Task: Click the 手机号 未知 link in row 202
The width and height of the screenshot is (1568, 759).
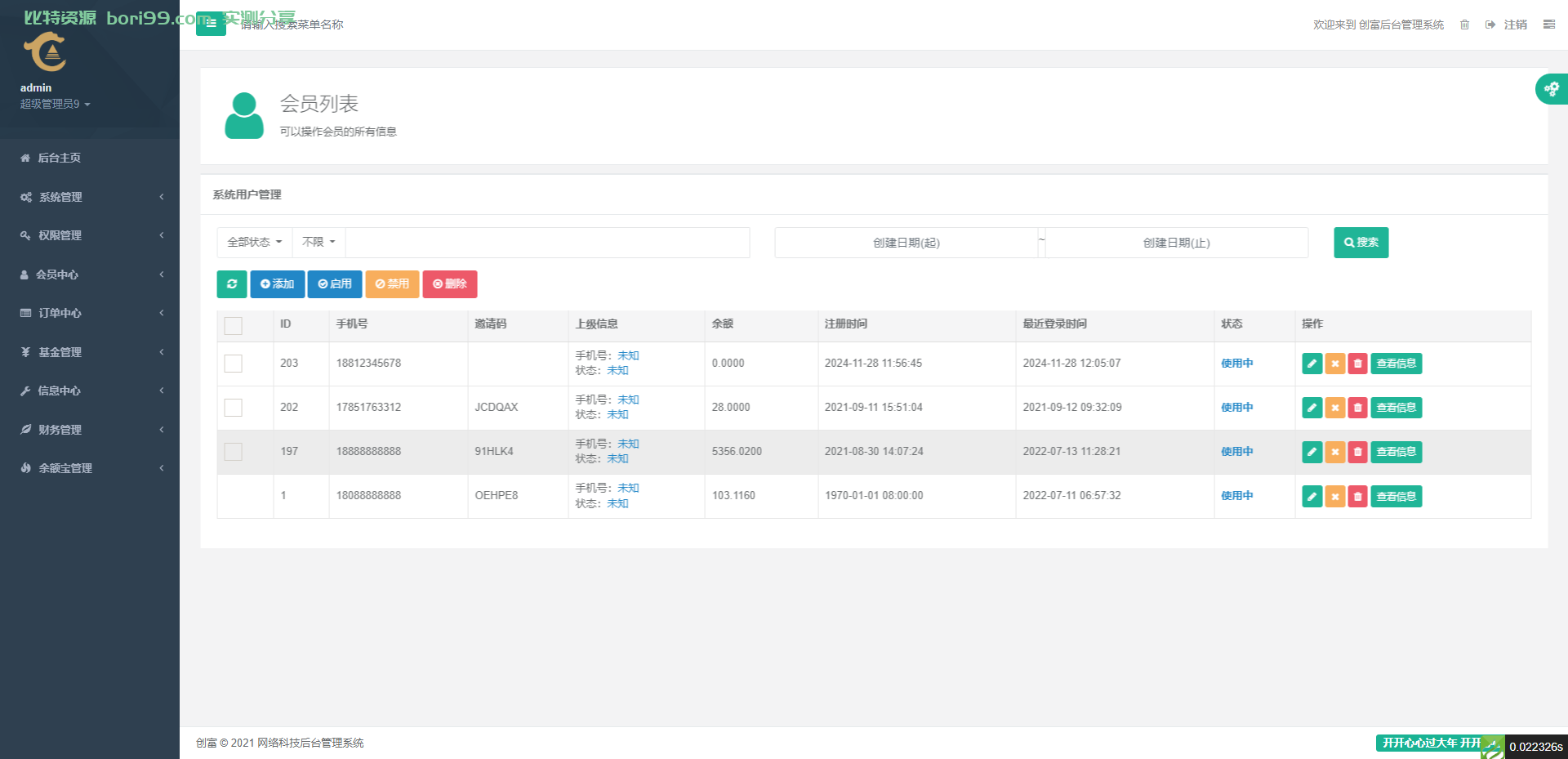Action: (x=628, y=400)
